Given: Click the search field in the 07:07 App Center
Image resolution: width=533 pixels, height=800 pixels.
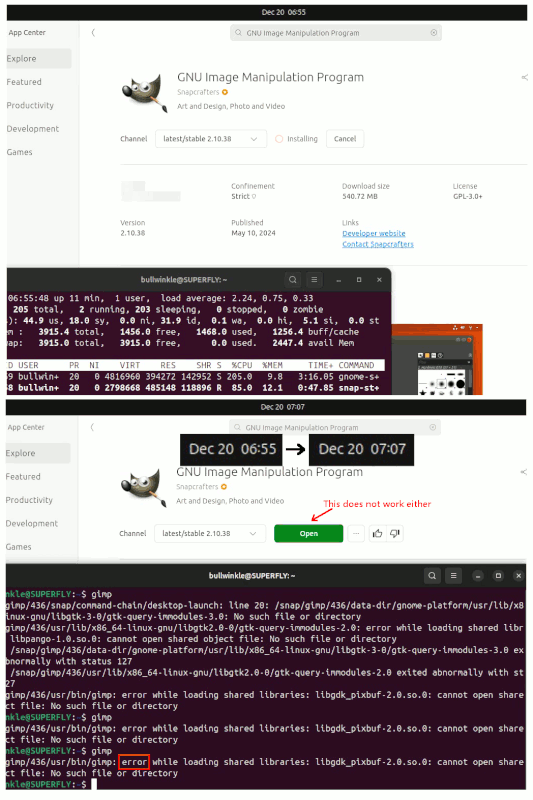Looking at the screenshot, I should pyautogui.click(x=335, y=428).
